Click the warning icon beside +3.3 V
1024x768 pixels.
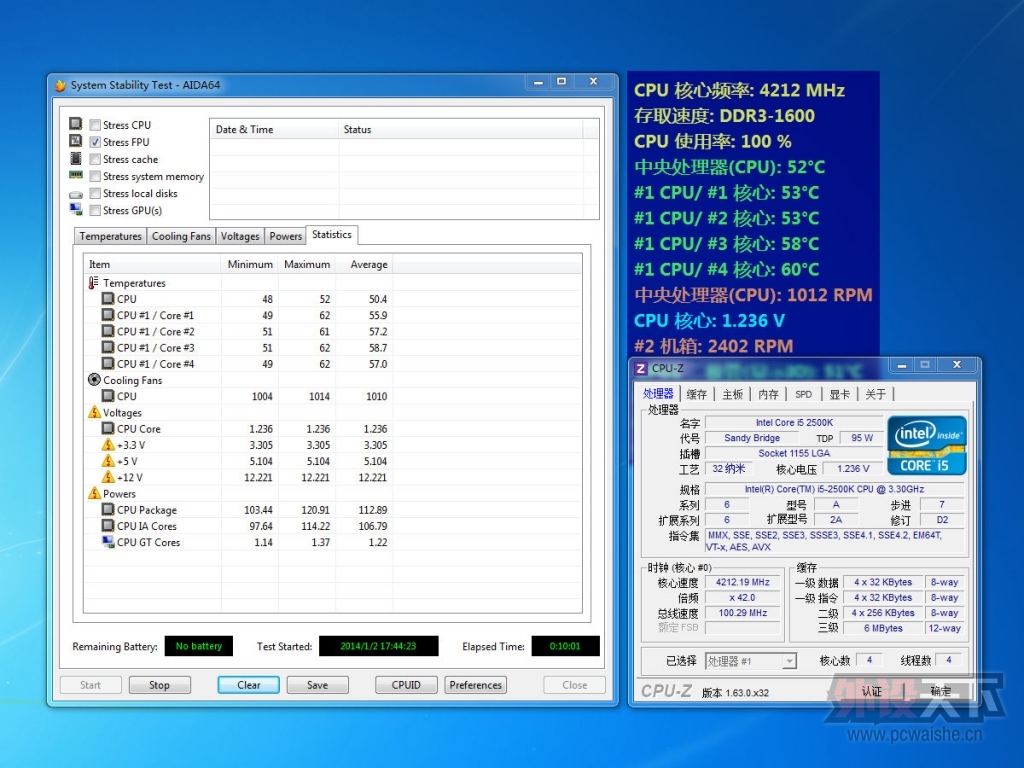pos(108,445)
